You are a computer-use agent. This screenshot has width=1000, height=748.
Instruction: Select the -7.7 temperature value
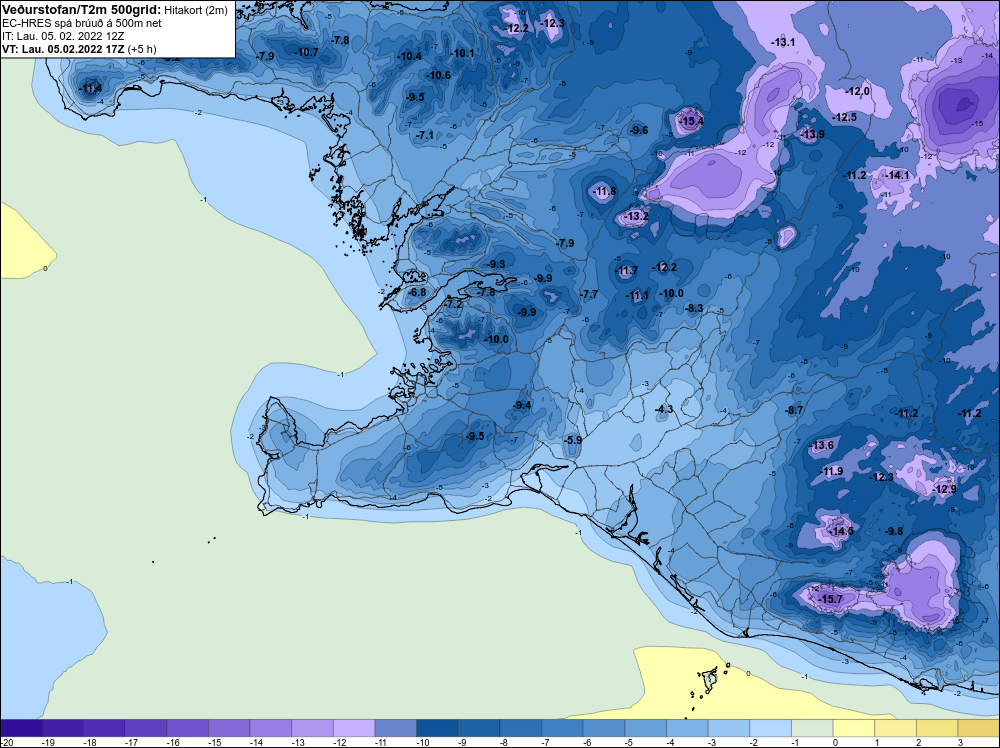[x=589, y=294]
